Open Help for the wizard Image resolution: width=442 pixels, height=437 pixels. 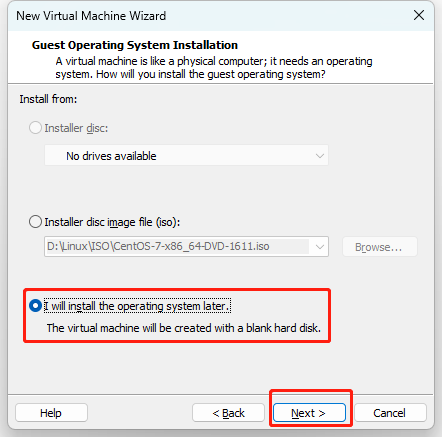[51, 413]
